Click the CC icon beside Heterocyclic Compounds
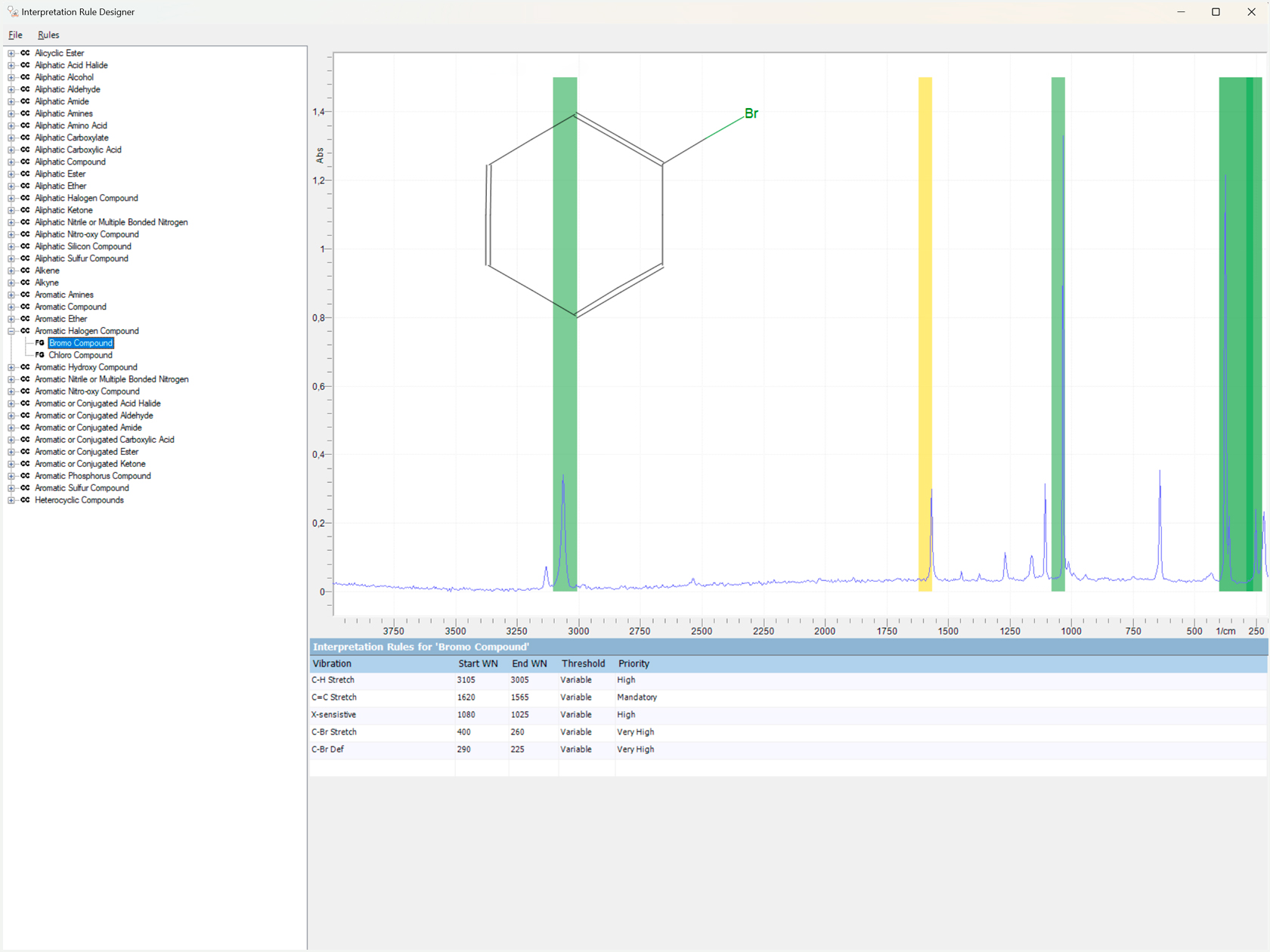The height and width of the screenshot is (952, 1270). (x=25, y=500)
